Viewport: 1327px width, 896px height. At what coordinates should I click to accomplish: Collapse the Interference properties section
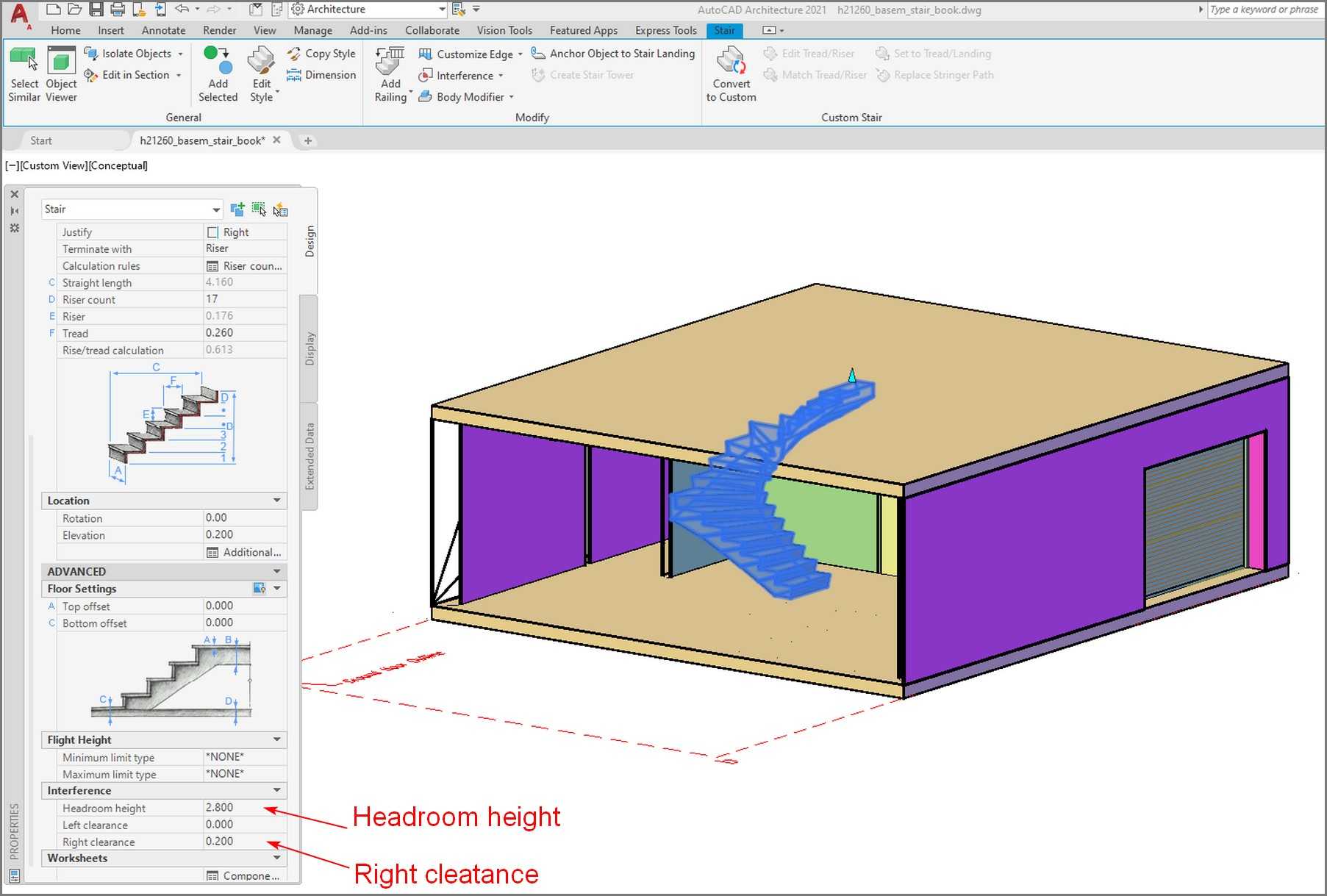(277, 790)
